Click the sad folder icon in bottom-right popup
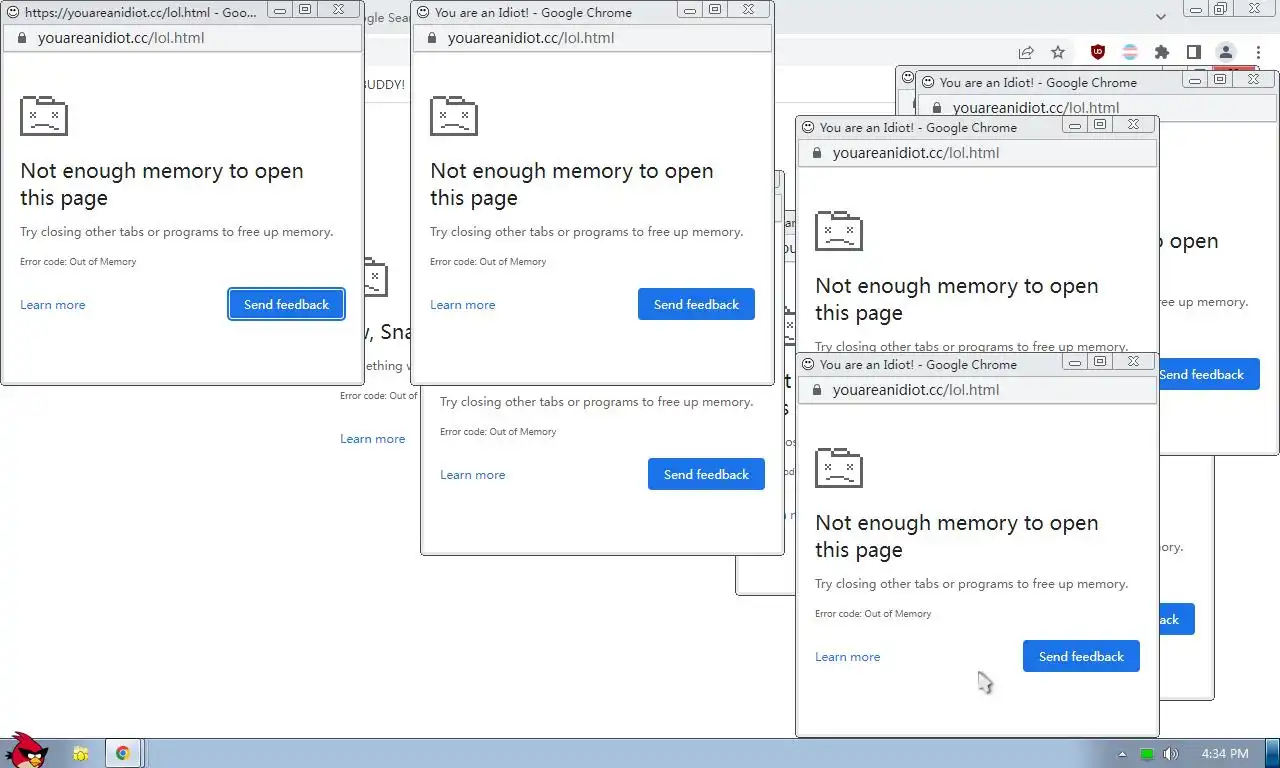The width and height of the screenshot is (1280, 768). click(839, 468)
